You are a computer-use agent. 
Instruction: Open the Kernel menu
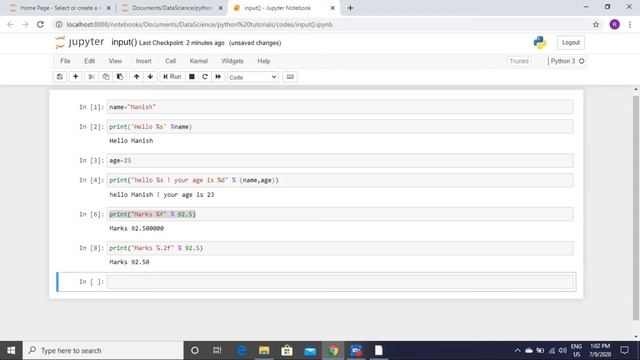(x=199, y=61)
